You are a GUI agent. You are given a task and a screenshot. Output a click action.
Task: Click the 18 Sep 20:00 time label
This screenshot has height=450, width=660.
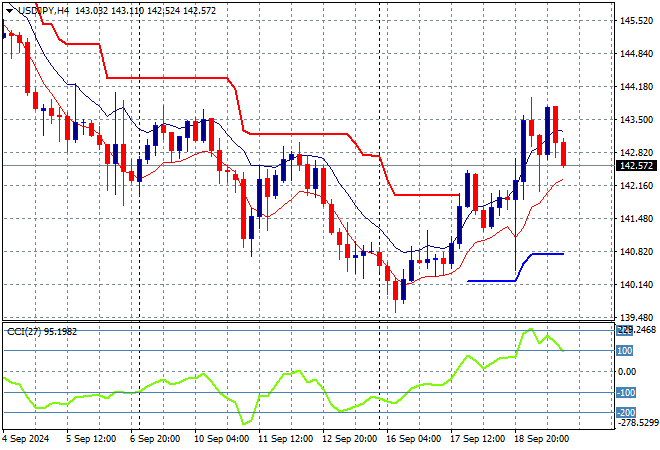541,439
